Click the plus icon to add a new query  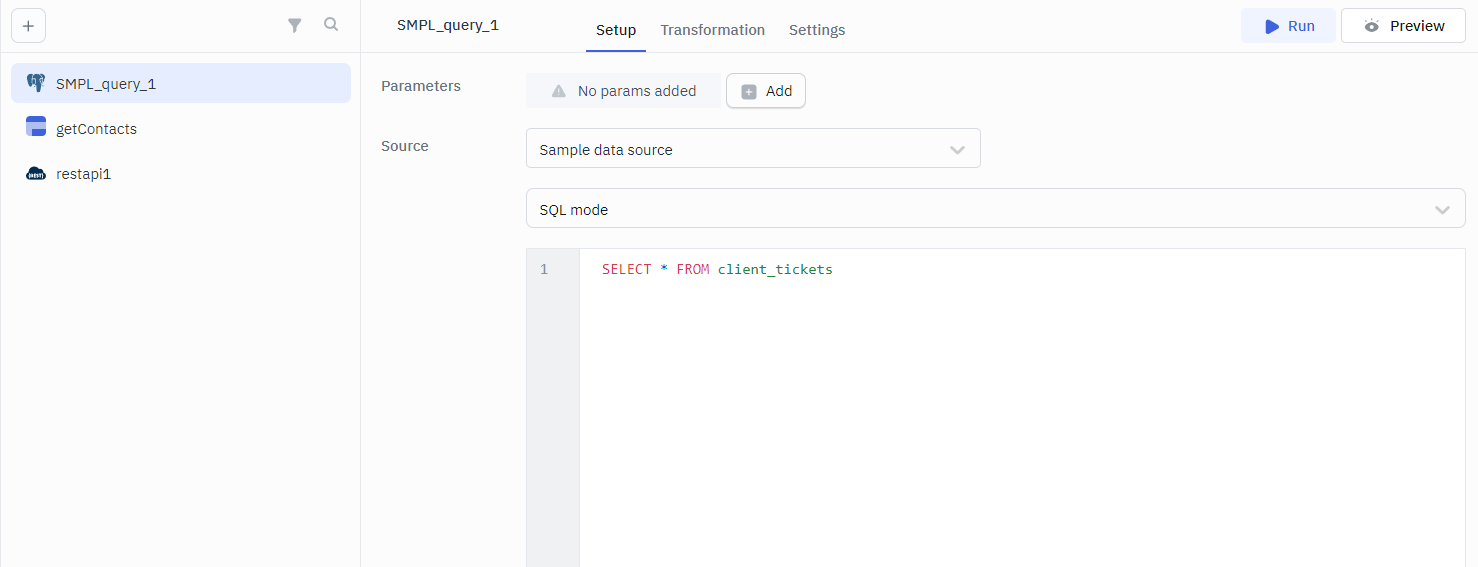28,26
